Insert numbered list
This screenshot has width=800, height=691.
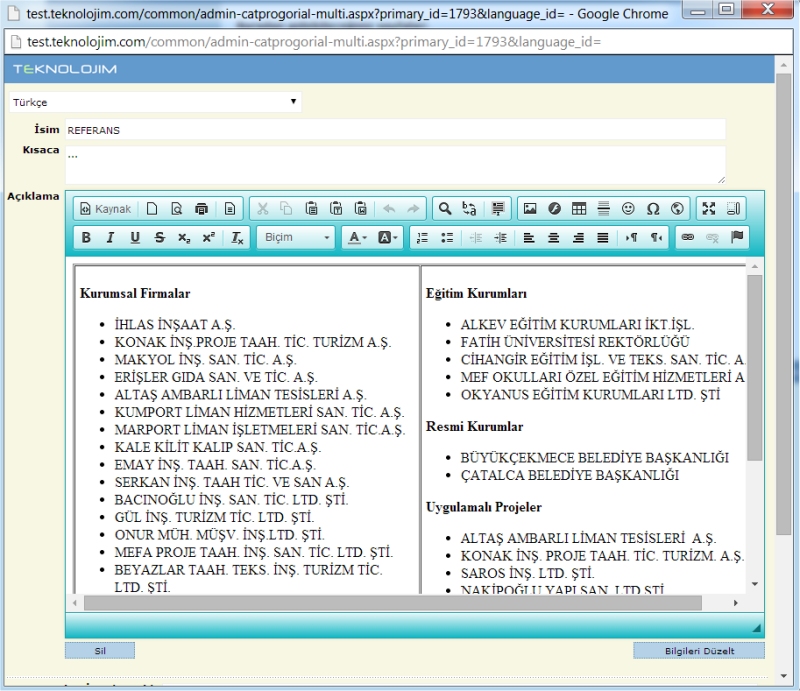pos(422,238)
